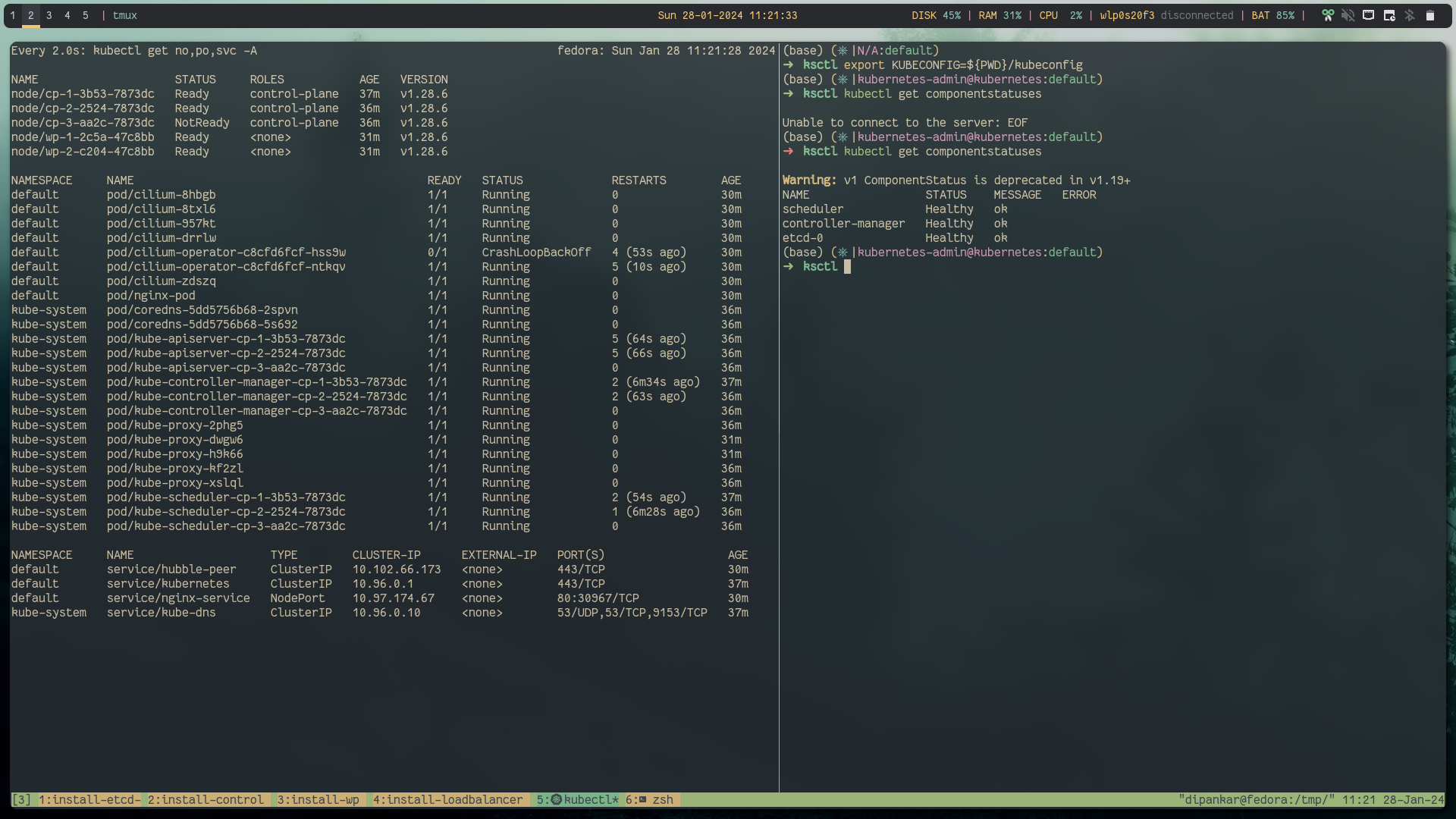Click the deprecation Warning line
Screen dimensions: 1456x819
point(956,180)
